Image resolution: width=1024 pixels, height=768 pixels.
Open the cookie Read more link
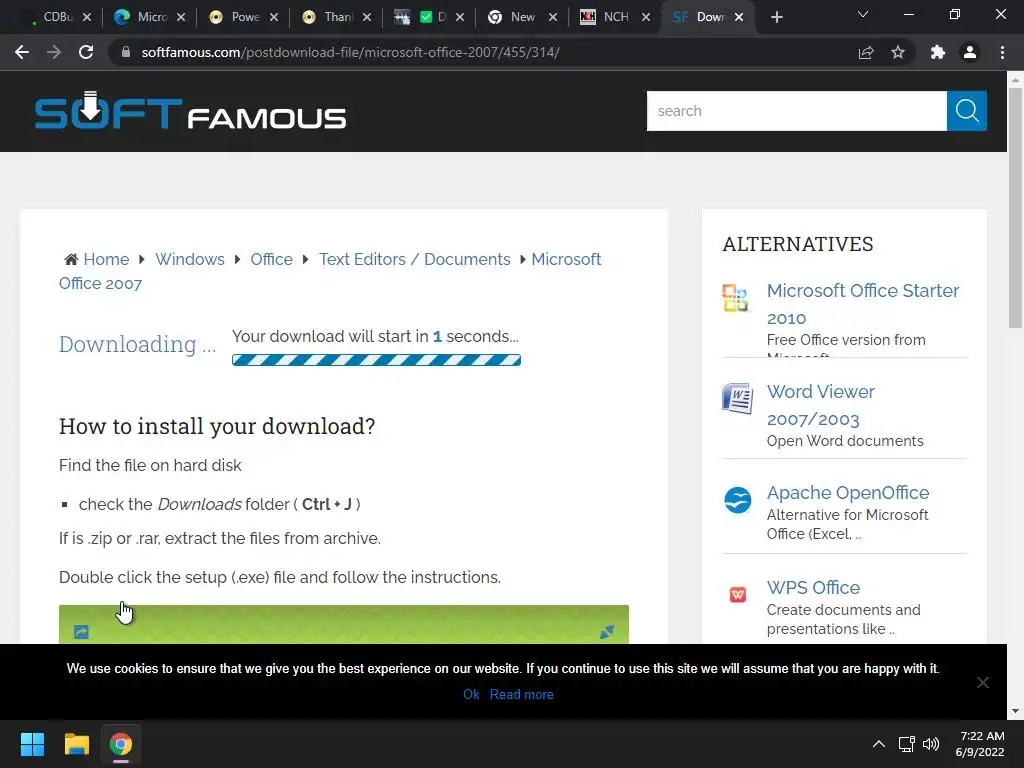[521, 694]
